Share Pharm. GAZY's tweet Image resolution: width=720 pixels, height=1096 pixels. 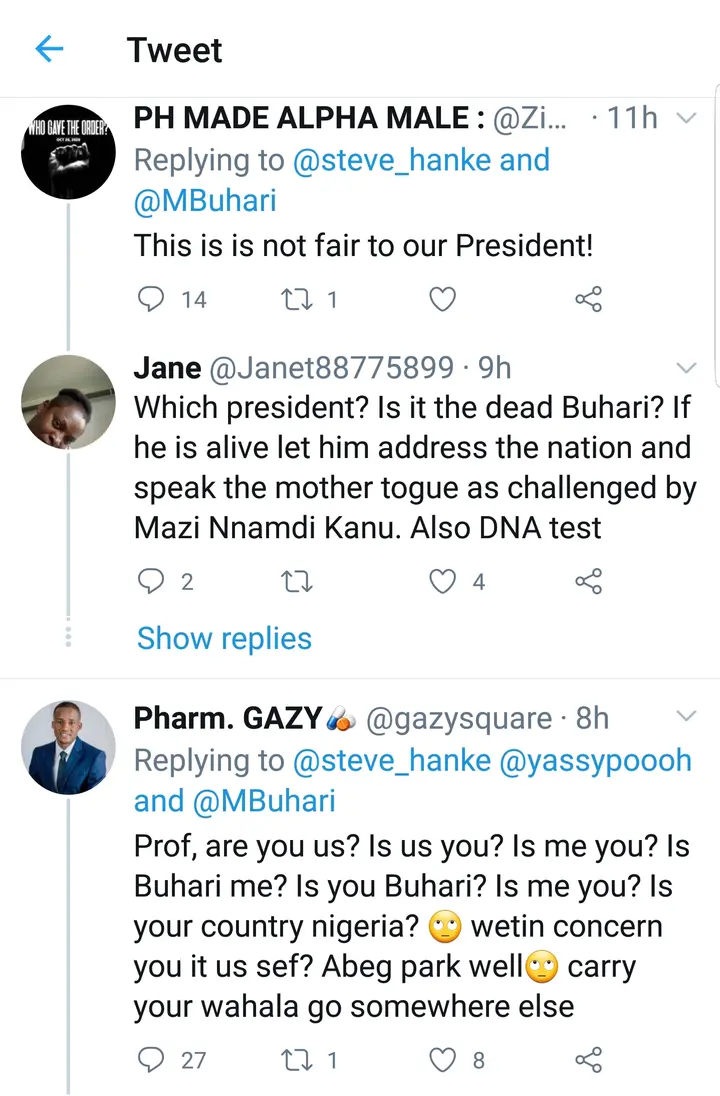[x=589, y=1059]
